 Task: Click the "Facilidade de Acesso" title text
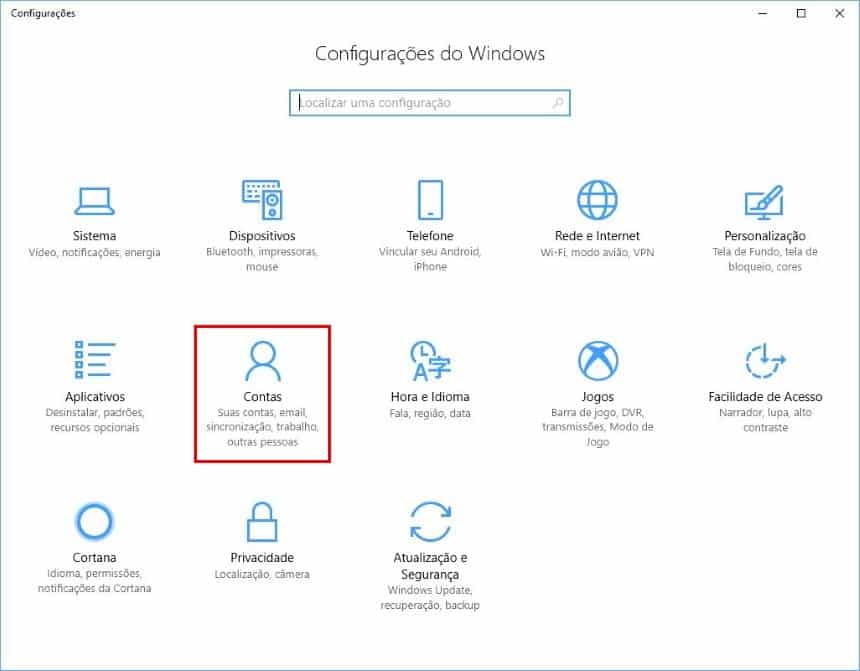click(x=765, y=397)
